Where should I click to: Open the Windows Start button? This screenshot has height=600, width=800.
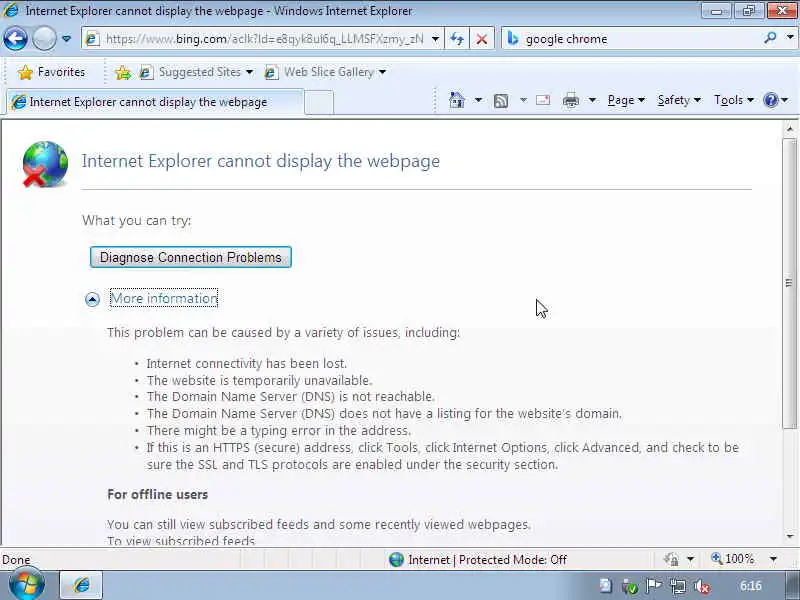pos(26,585)
